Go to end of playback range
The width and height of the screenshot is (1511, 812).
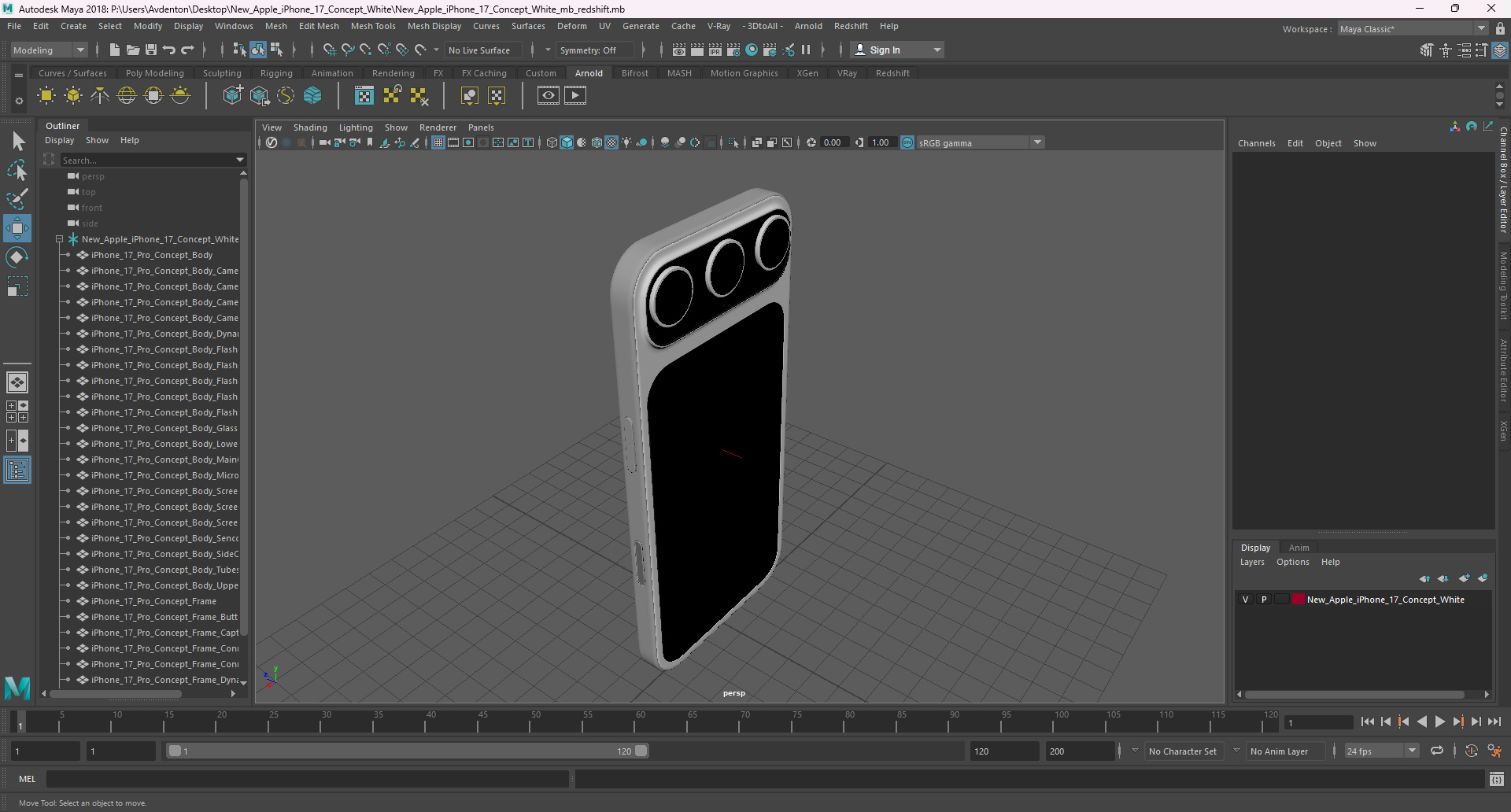click(x=1494, y=722)
